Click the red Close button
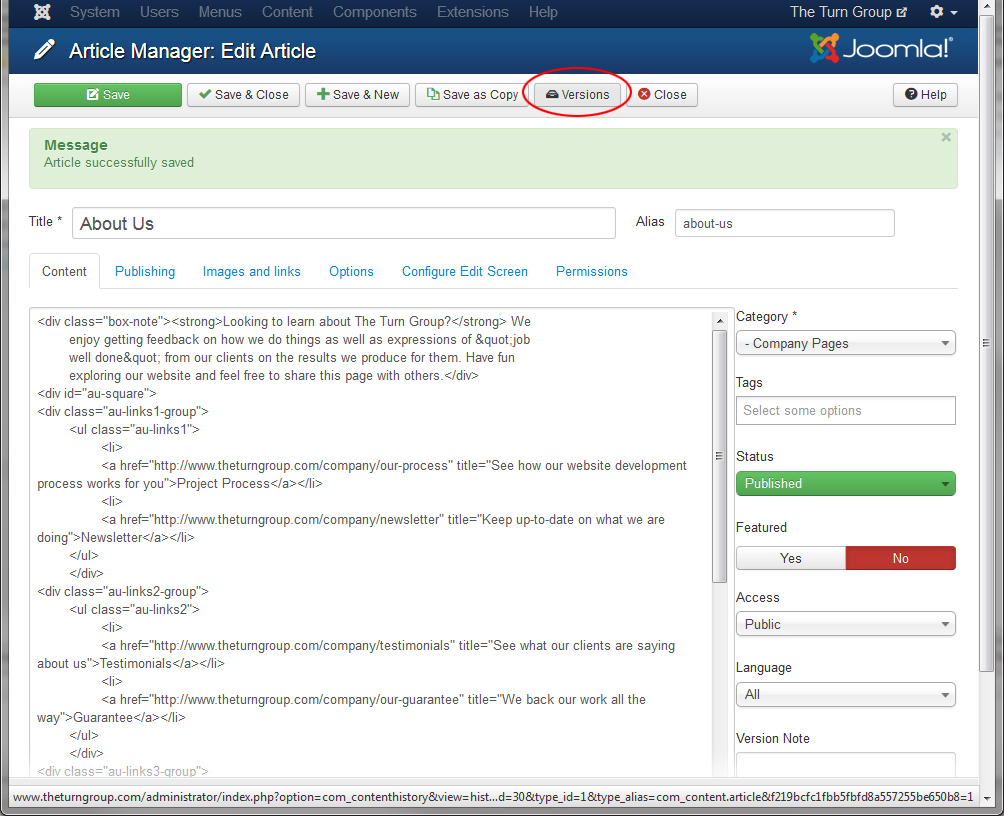 coord(662,95)
